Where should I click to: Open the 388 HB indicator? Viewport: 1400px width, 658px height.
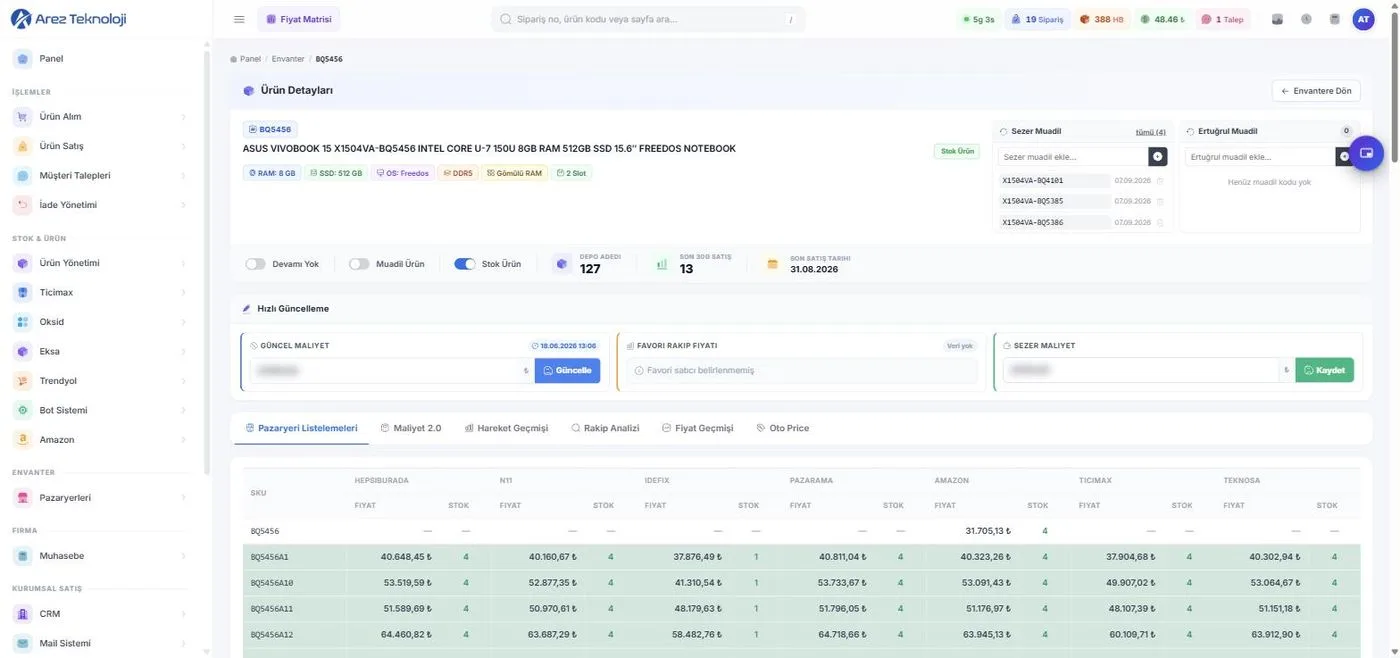(1102, 19)
